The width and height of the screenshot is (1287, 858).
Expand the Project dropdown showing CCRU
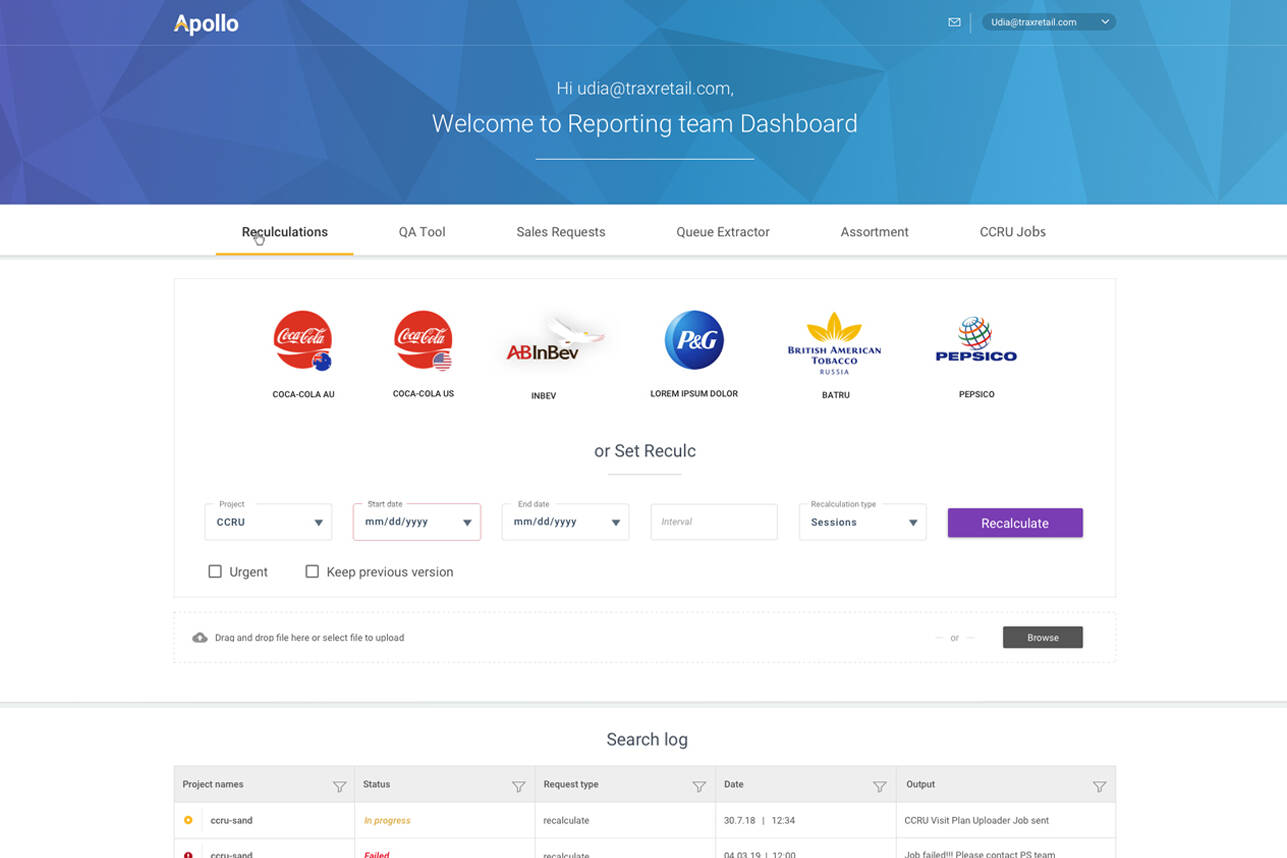[x=268, y=522]
